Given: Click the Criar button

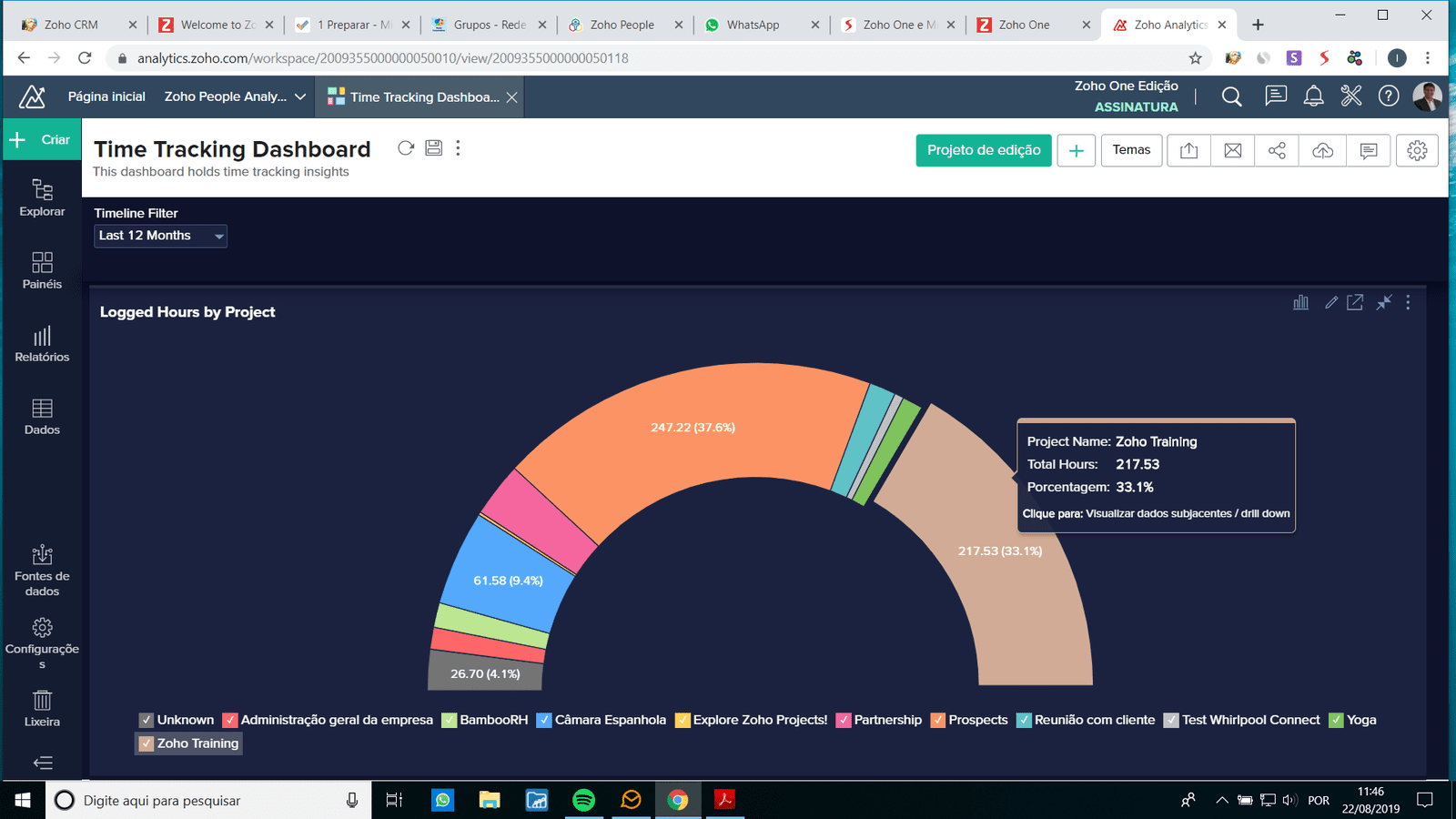Looking at the screenshot, I should point(42,139).
